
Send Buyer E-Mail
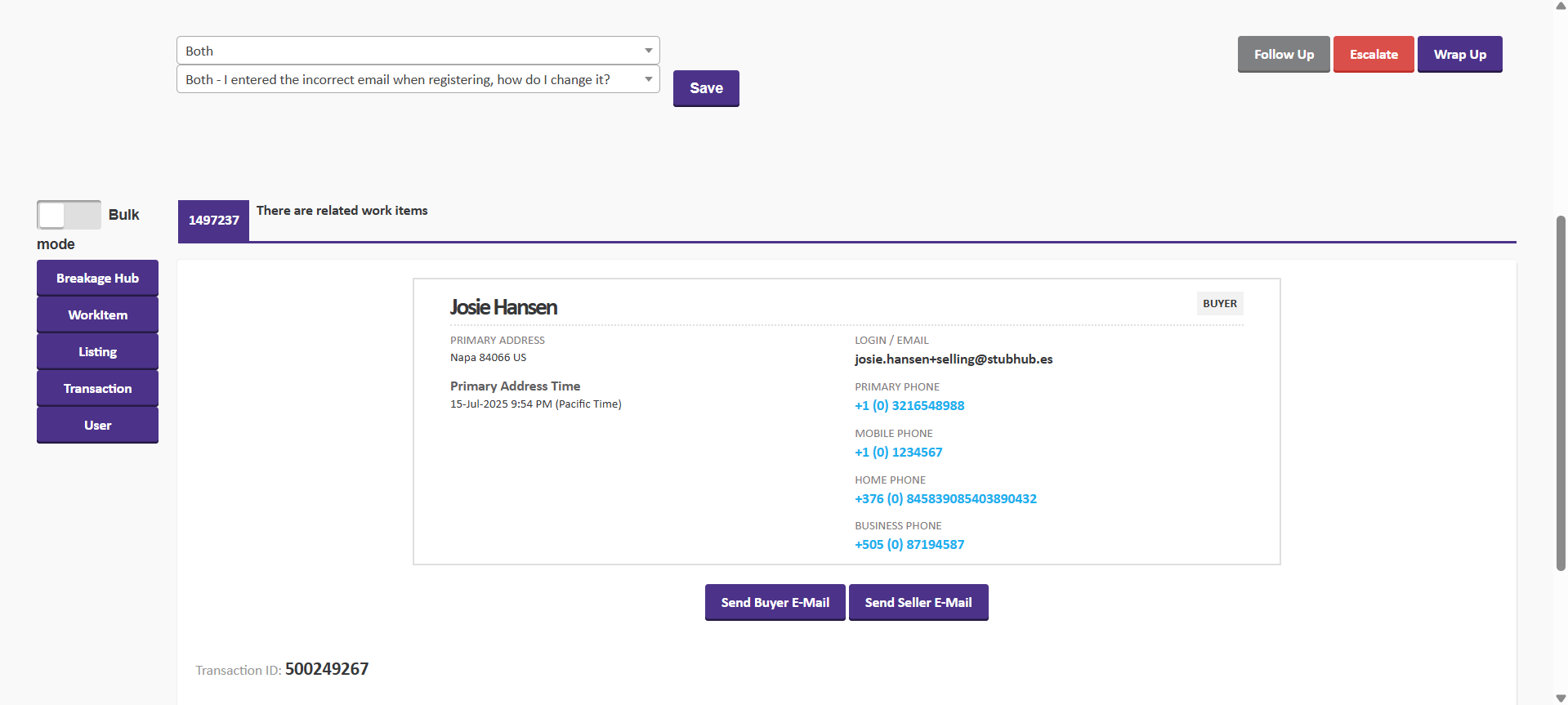point(775,603)
